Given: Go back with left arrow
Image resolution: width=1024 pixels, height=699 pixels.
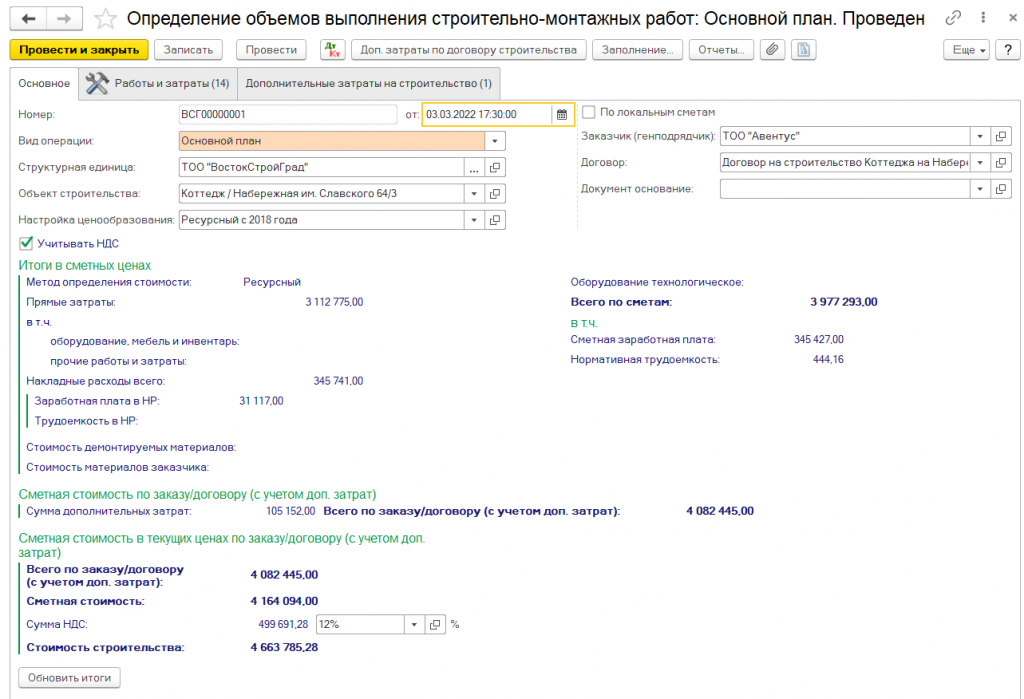Looking at the screenshot, I should (x=29, y=19).
